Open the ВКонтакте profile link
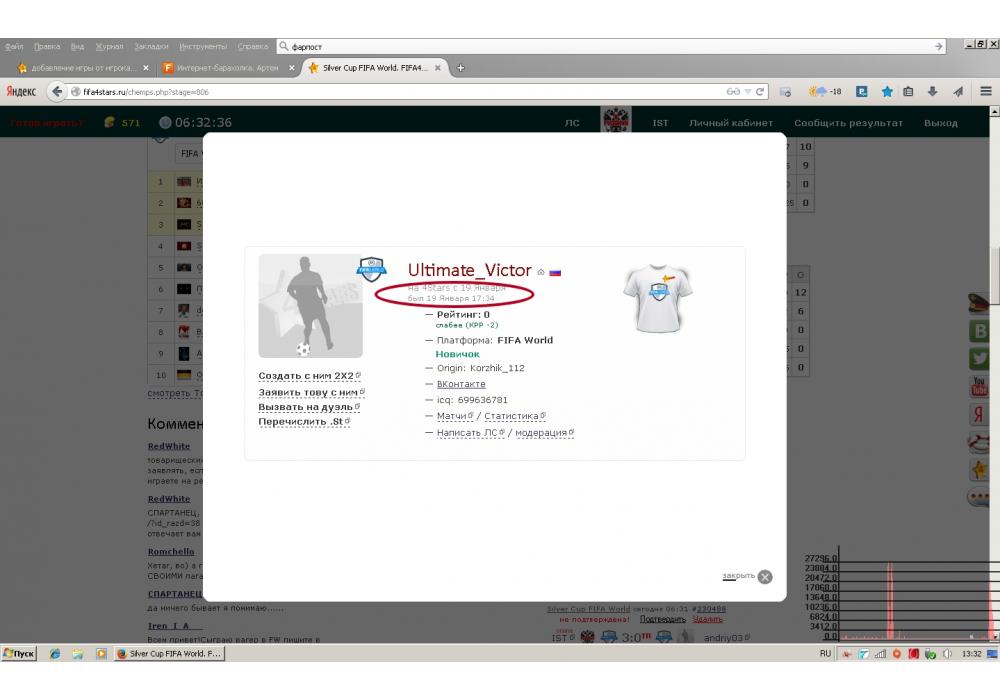Viewport: 1000px width, 700px height. click(x=461, y=384)
